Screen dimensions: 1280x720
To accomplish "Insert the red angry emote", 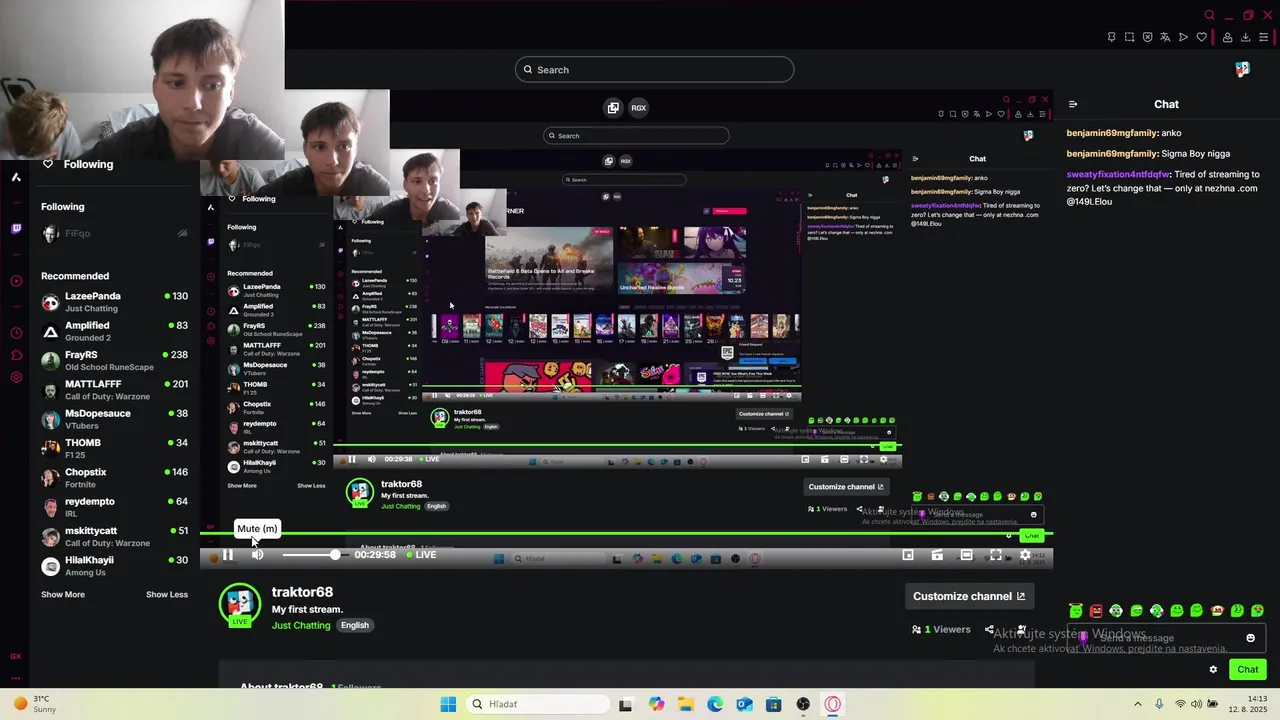I will [x=1096, y=610].
